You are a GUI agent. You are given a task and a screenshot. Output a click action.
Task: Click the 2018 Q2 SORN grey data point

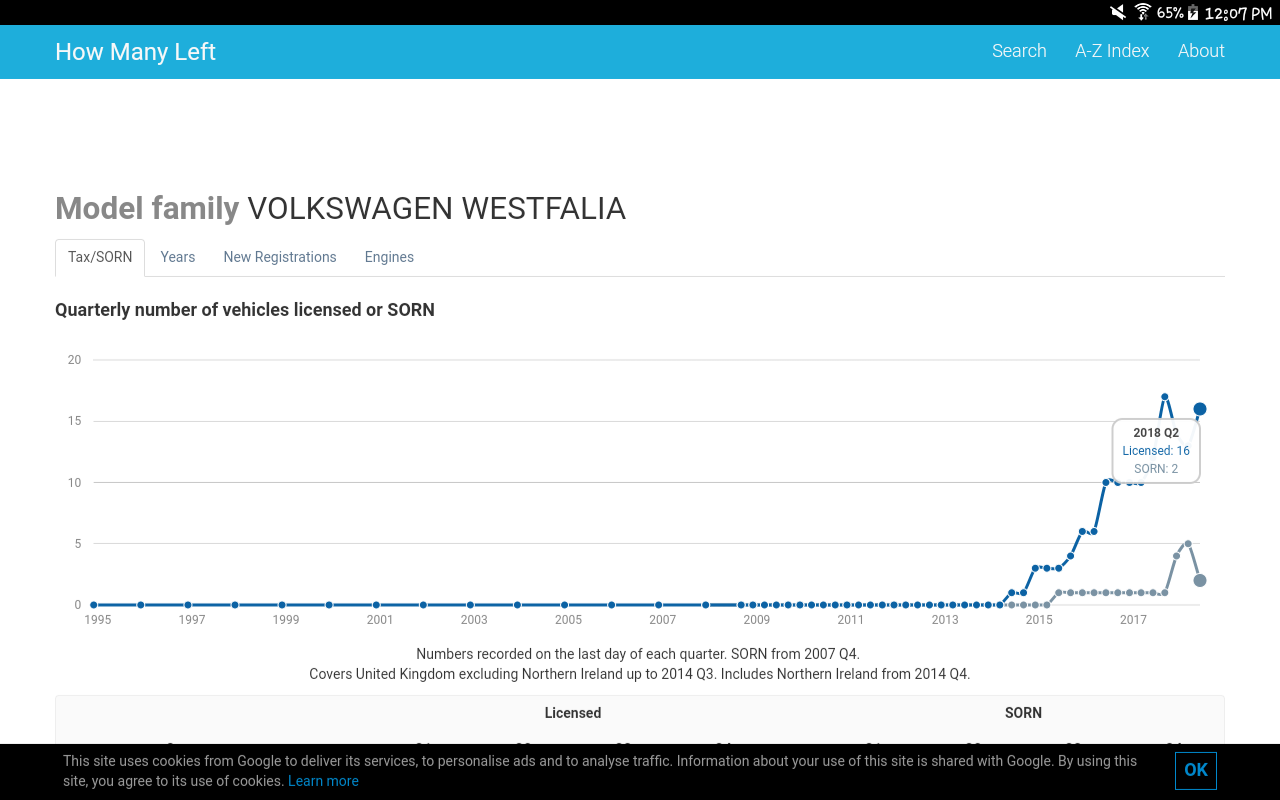[1200, 580]
